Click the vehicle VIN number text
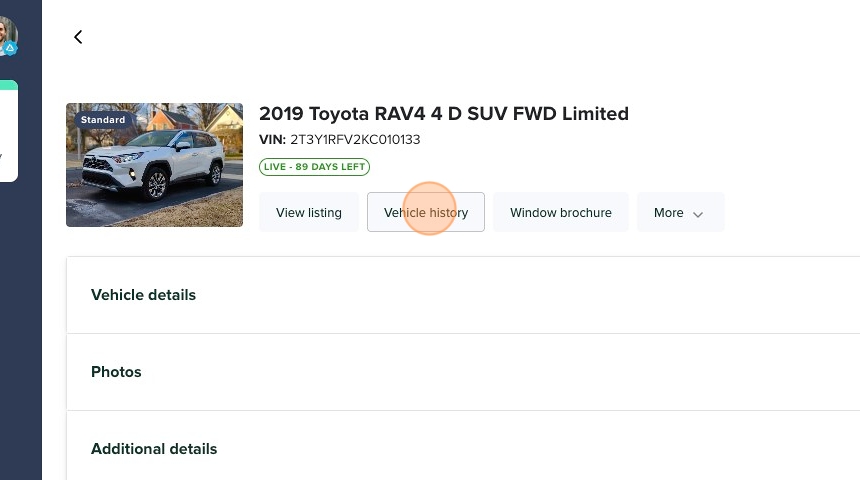This screenshot has width=860, height=480. [355, 140]
